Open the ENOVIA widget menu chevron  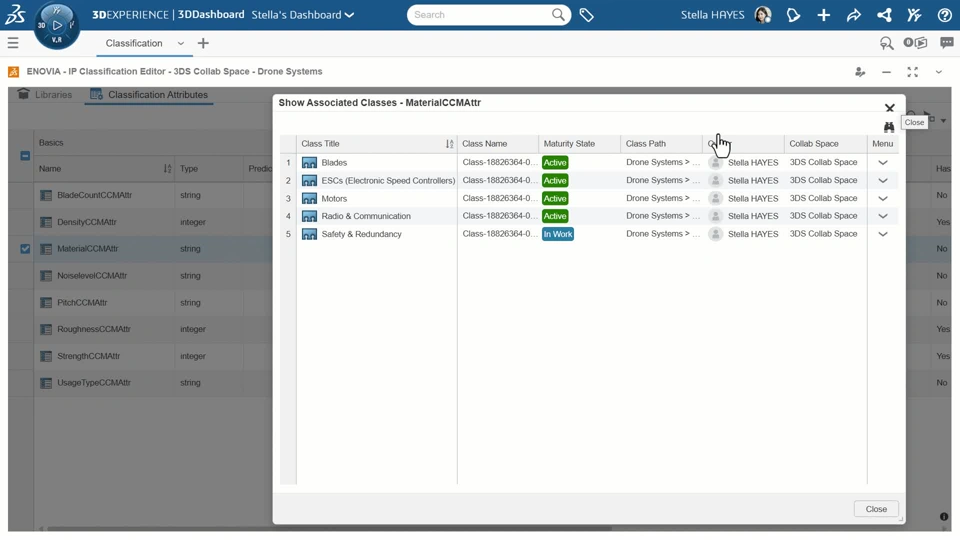point(939,72)
